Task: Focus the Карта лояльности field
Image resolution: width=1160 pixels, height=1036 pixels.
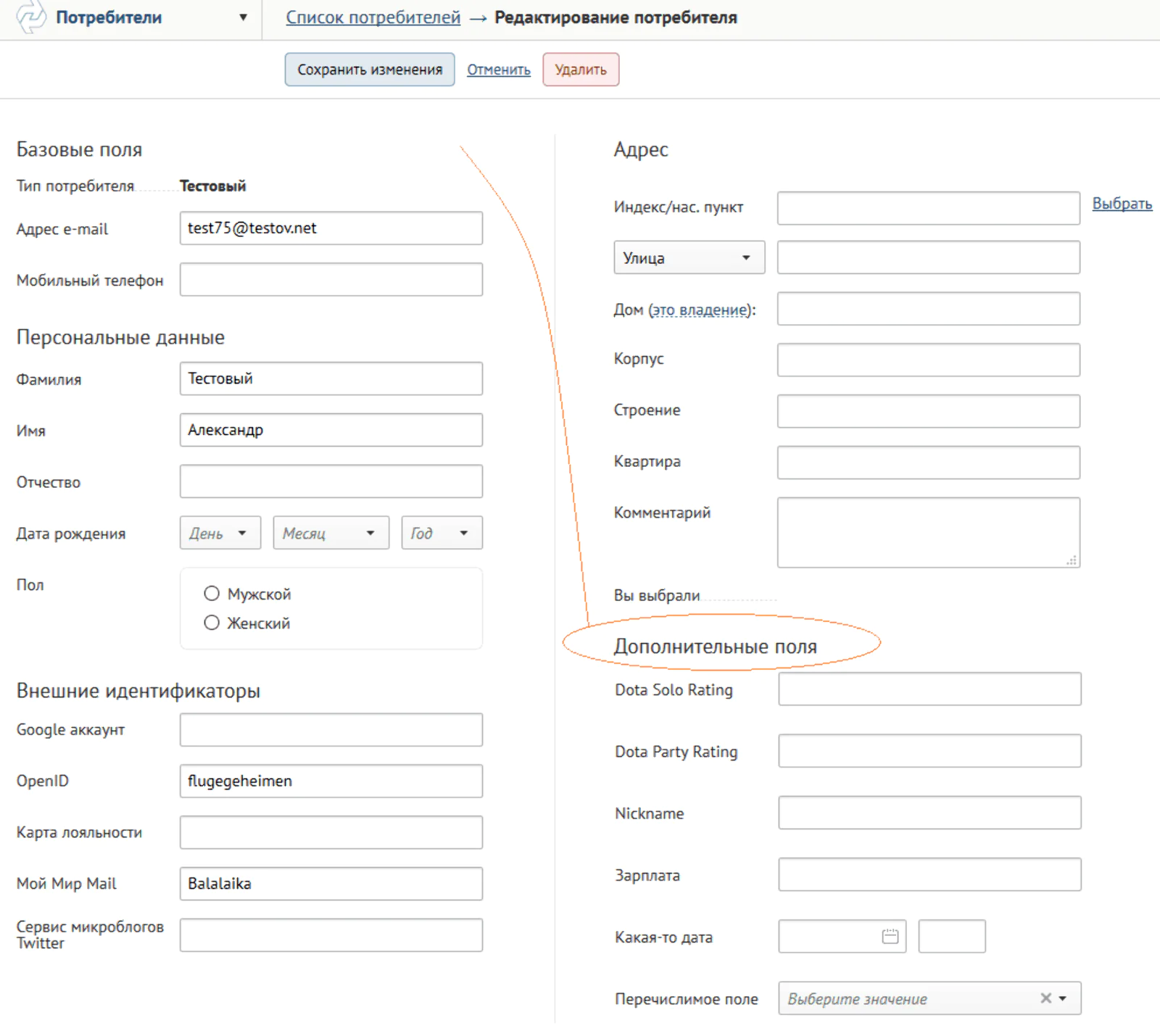Action: click(331, 833)
